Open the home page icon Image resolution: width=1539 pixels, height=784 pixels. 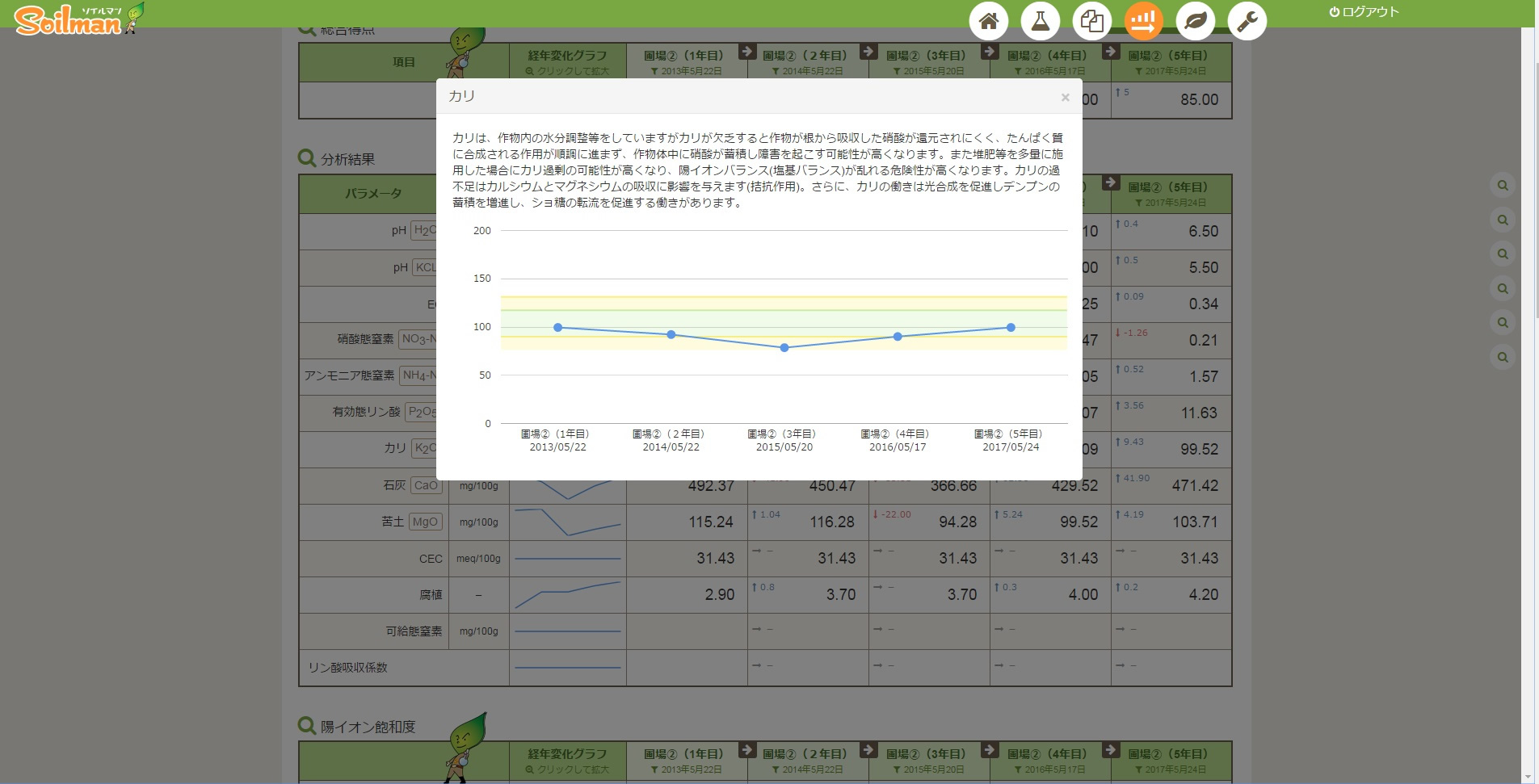tap(989, 21)
